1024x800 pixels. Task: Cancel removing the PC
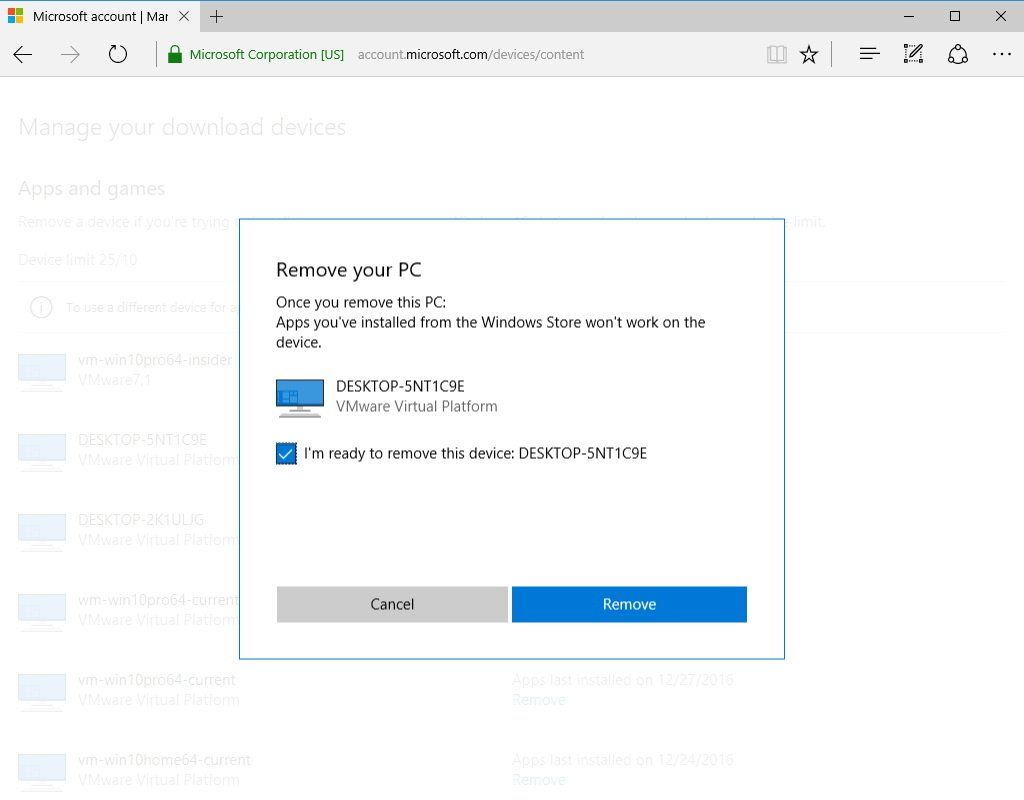click(392, 604)
